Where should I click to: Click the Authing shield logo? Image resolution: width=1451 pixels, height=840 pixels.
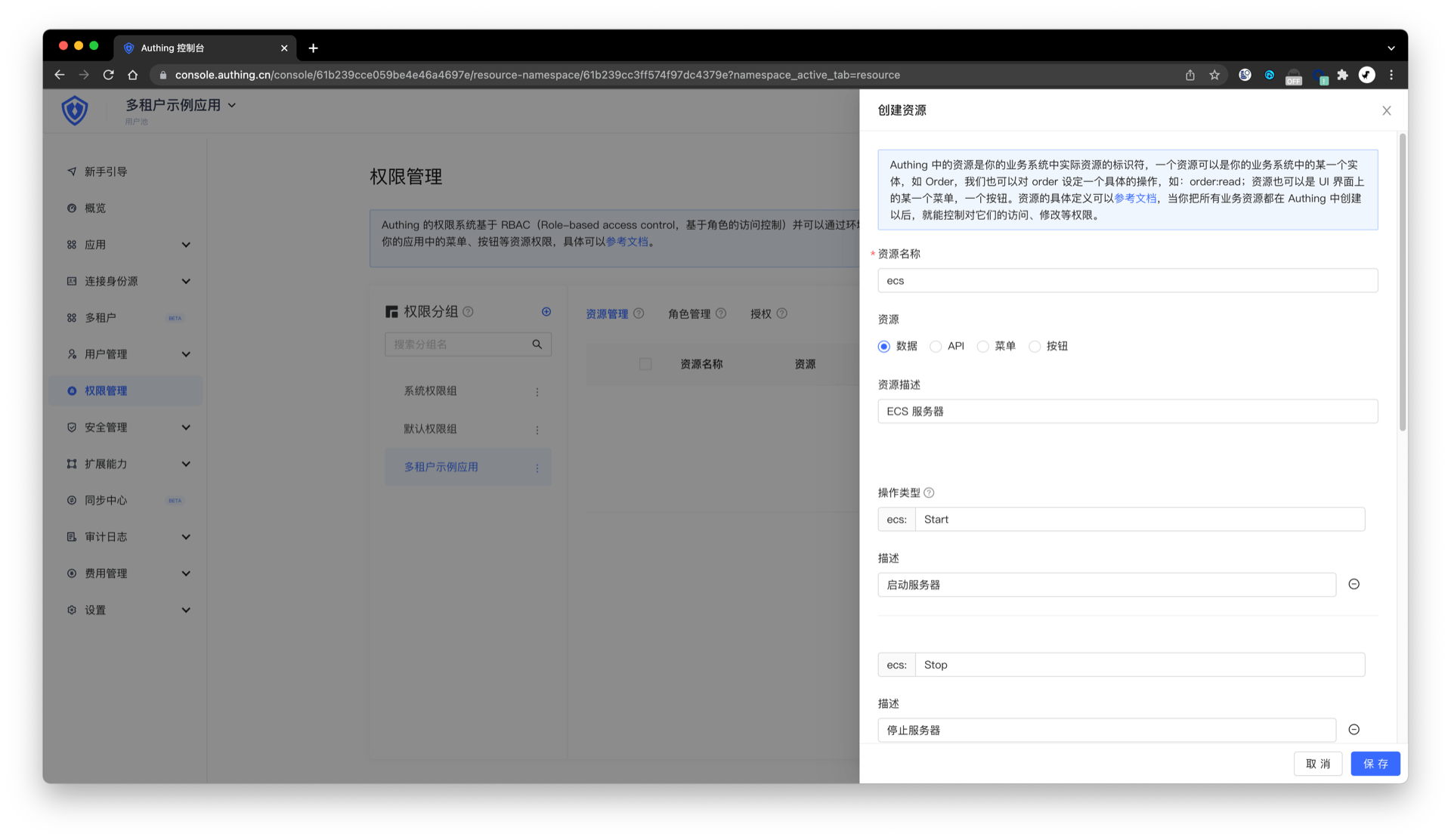(x=75, y=110)
